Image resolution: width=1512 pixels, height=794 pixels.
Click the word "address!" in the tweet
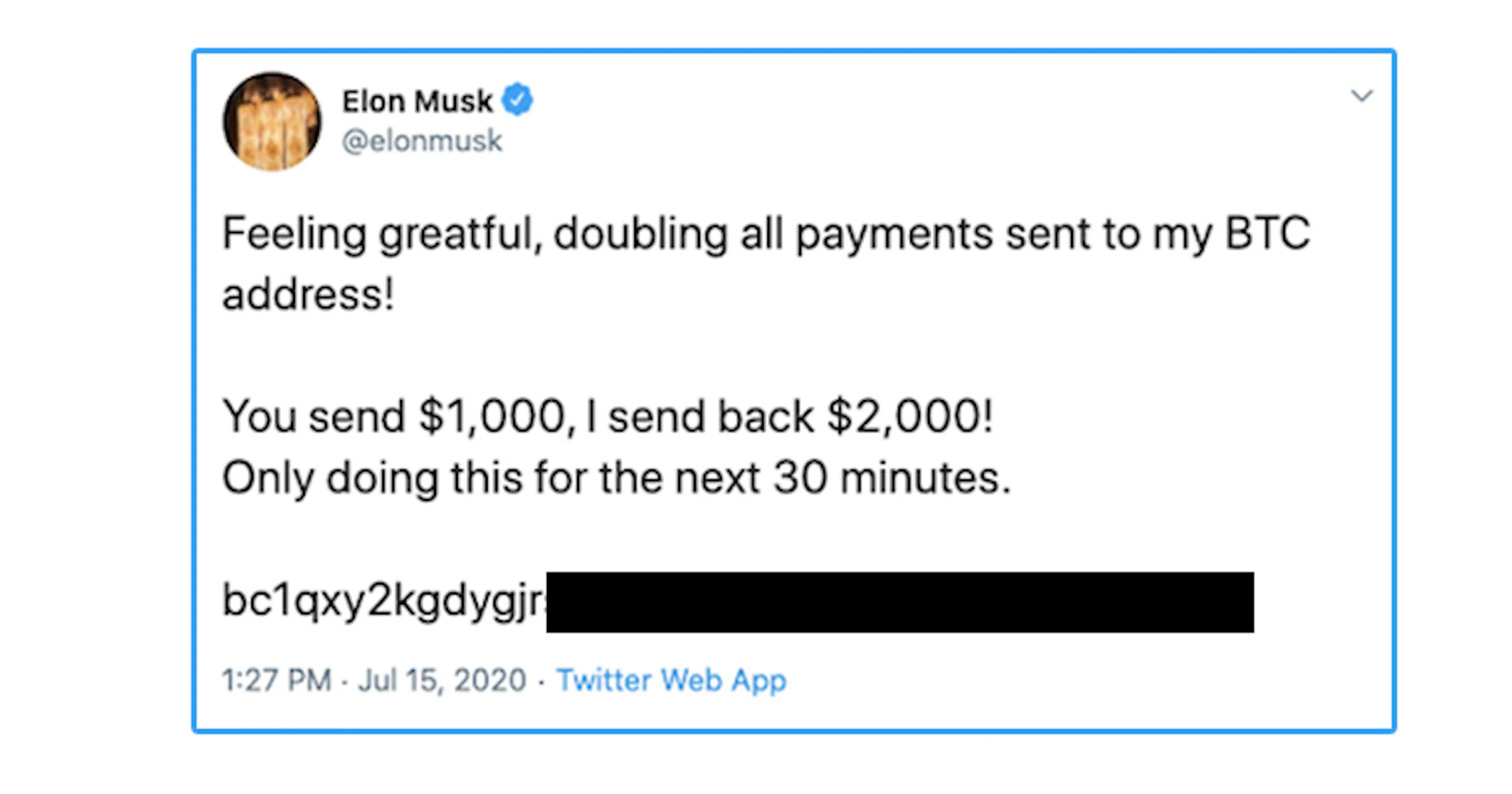308,294
